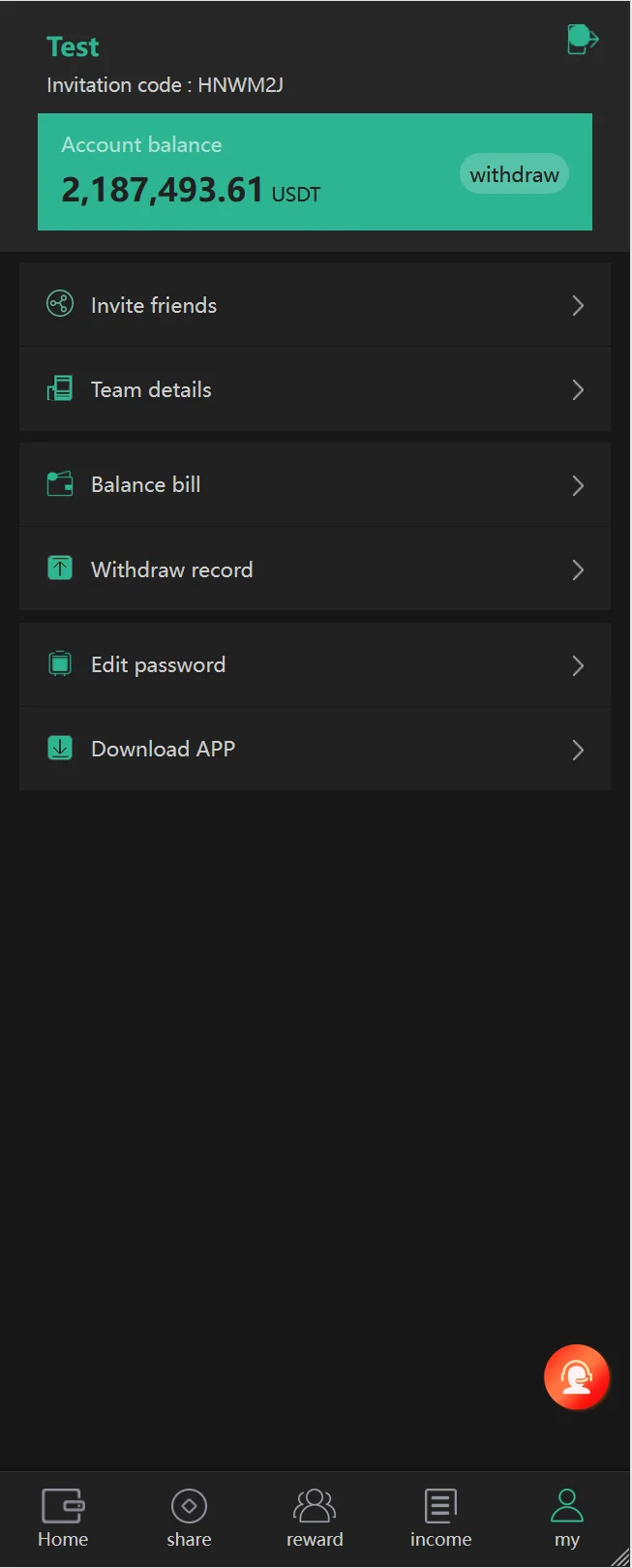
Task: Expand the Balance bill chevron
Action: pos(578,485)
